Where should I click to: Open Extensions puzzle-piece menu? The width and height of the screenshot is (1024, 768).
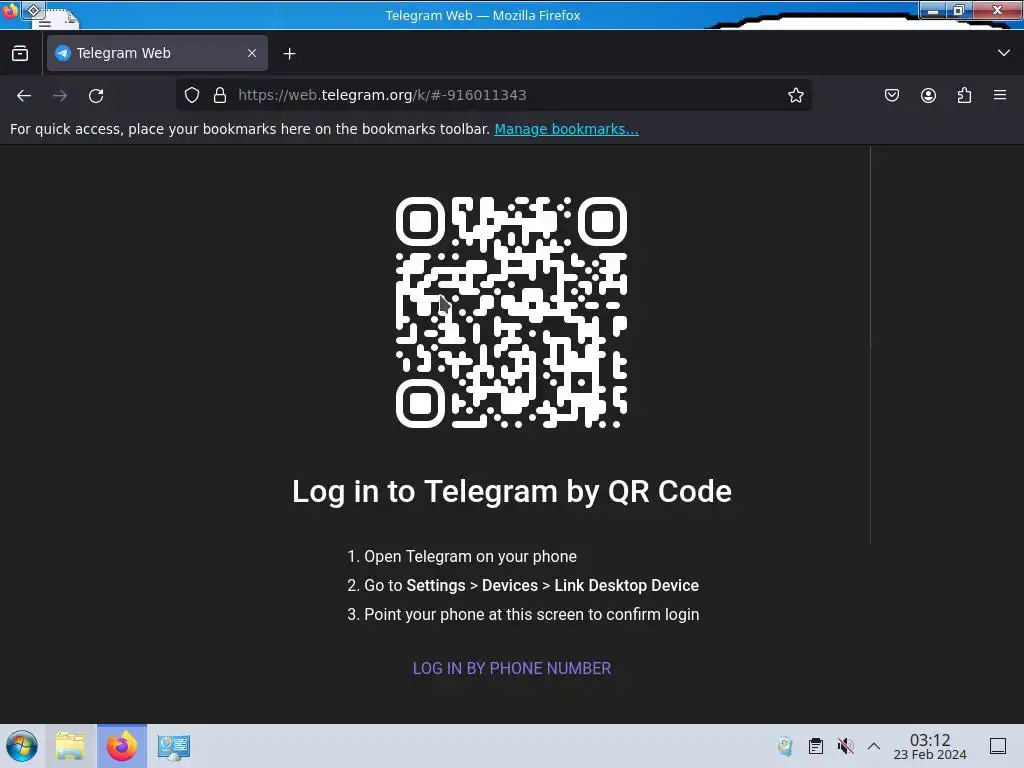[x=964, y=95]
